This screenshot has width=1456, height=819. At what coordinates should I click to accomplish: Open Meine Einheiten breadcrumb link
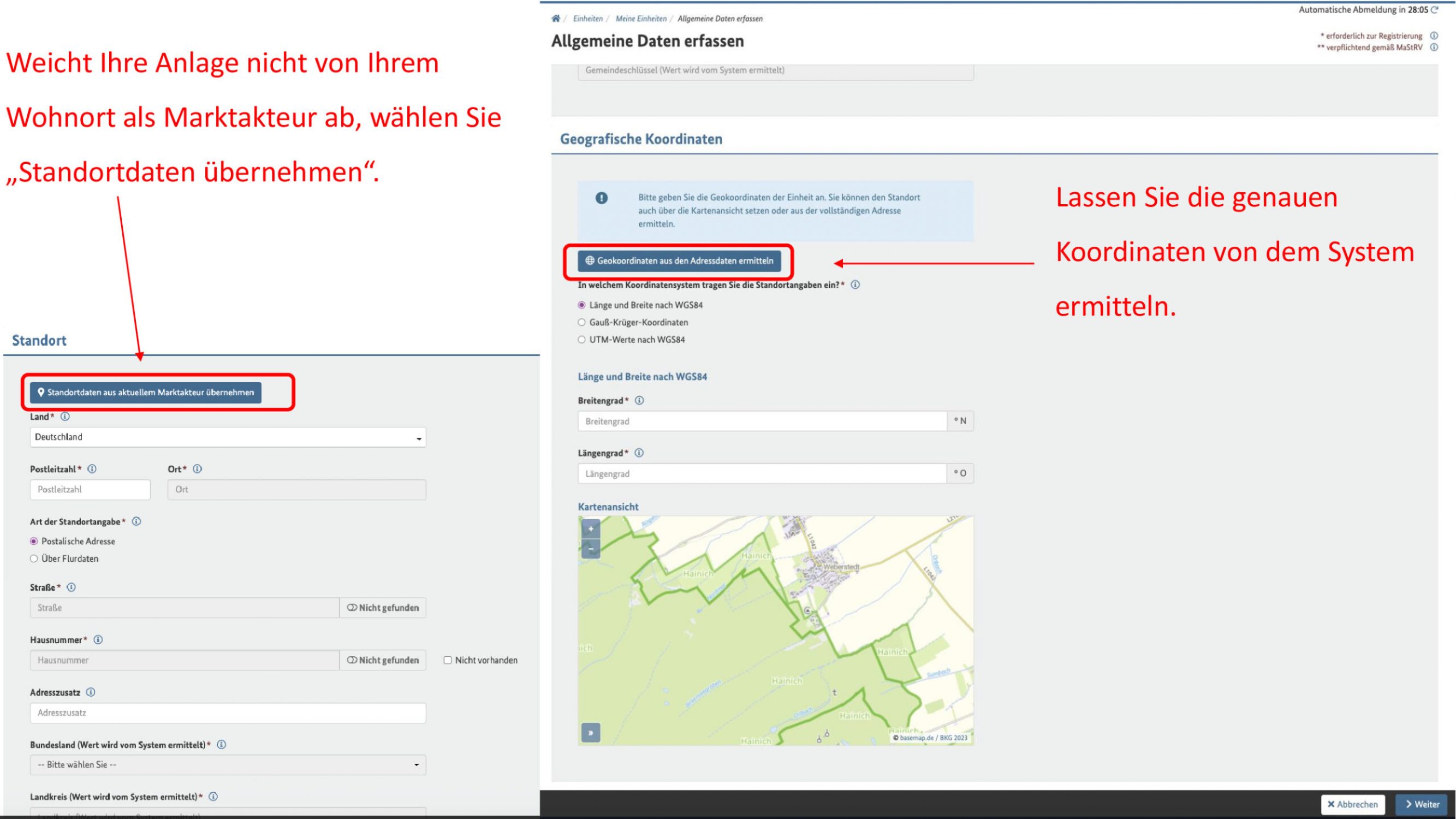640,19
